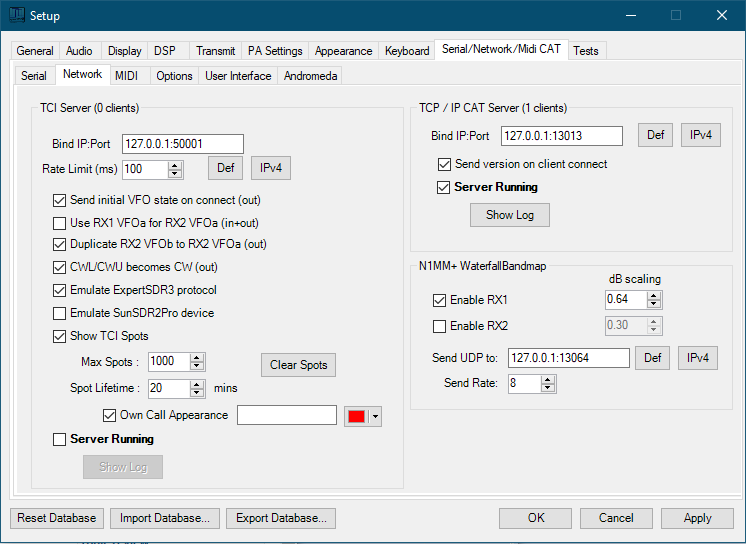Screen dimensions: 746x544
Task: Click the TCI Server IPv4 button
Action: point(271,168)
